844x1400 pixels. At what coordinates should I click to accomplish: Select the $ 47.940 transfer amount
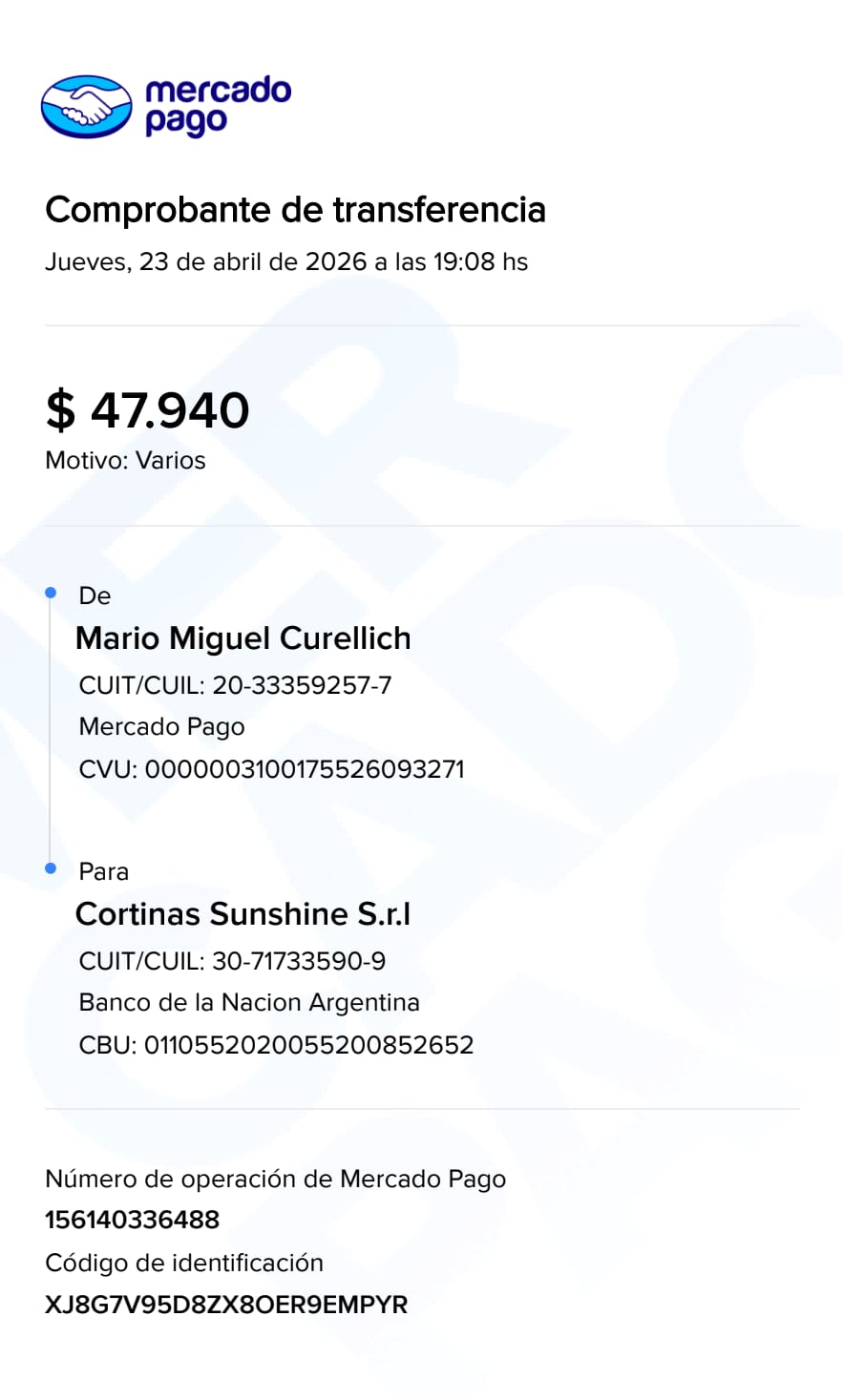(x=148, y=410)
